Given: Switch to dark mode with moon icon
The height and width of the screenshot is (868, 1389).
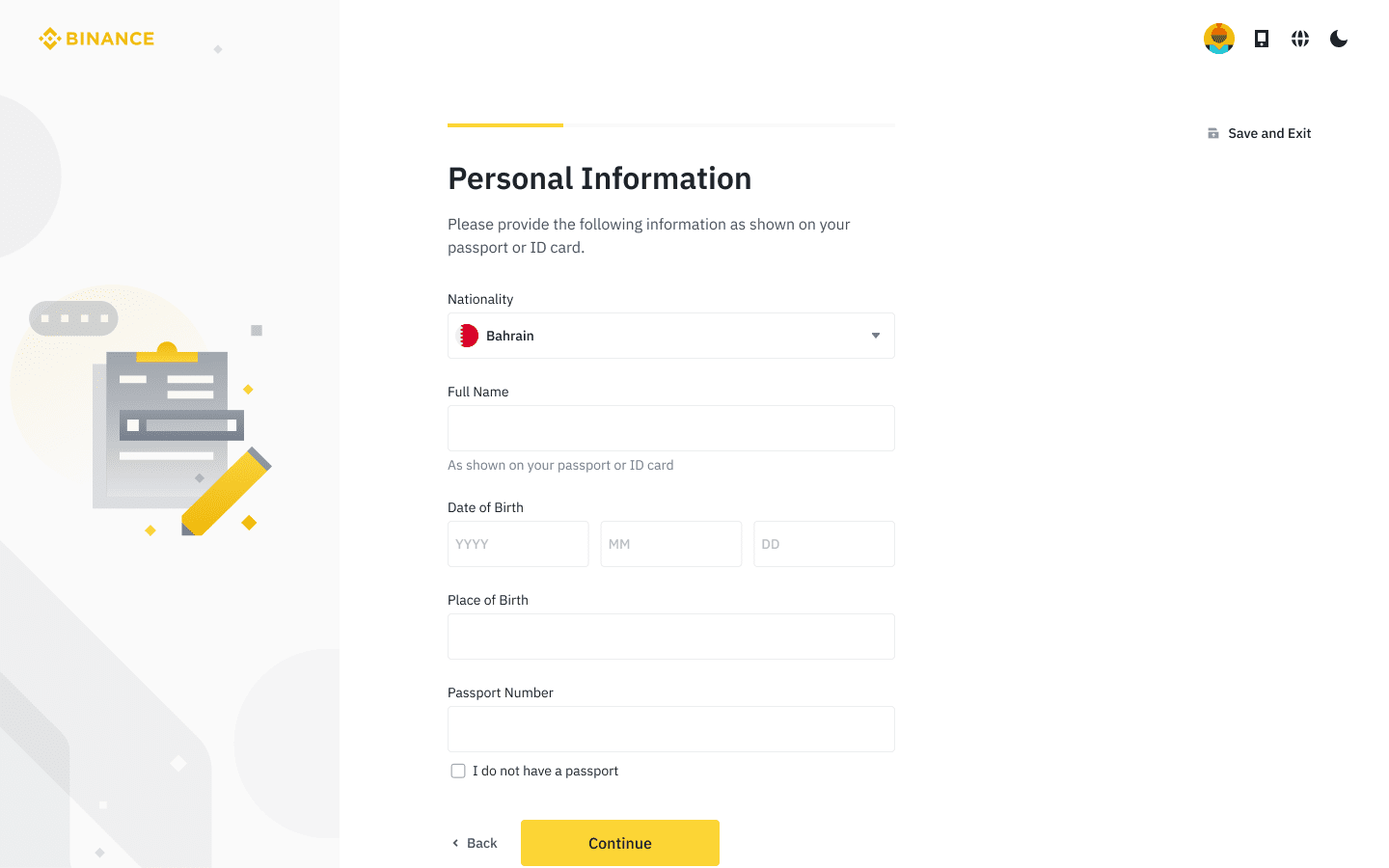Looking at the screenshot, I should pos(1339,39).
